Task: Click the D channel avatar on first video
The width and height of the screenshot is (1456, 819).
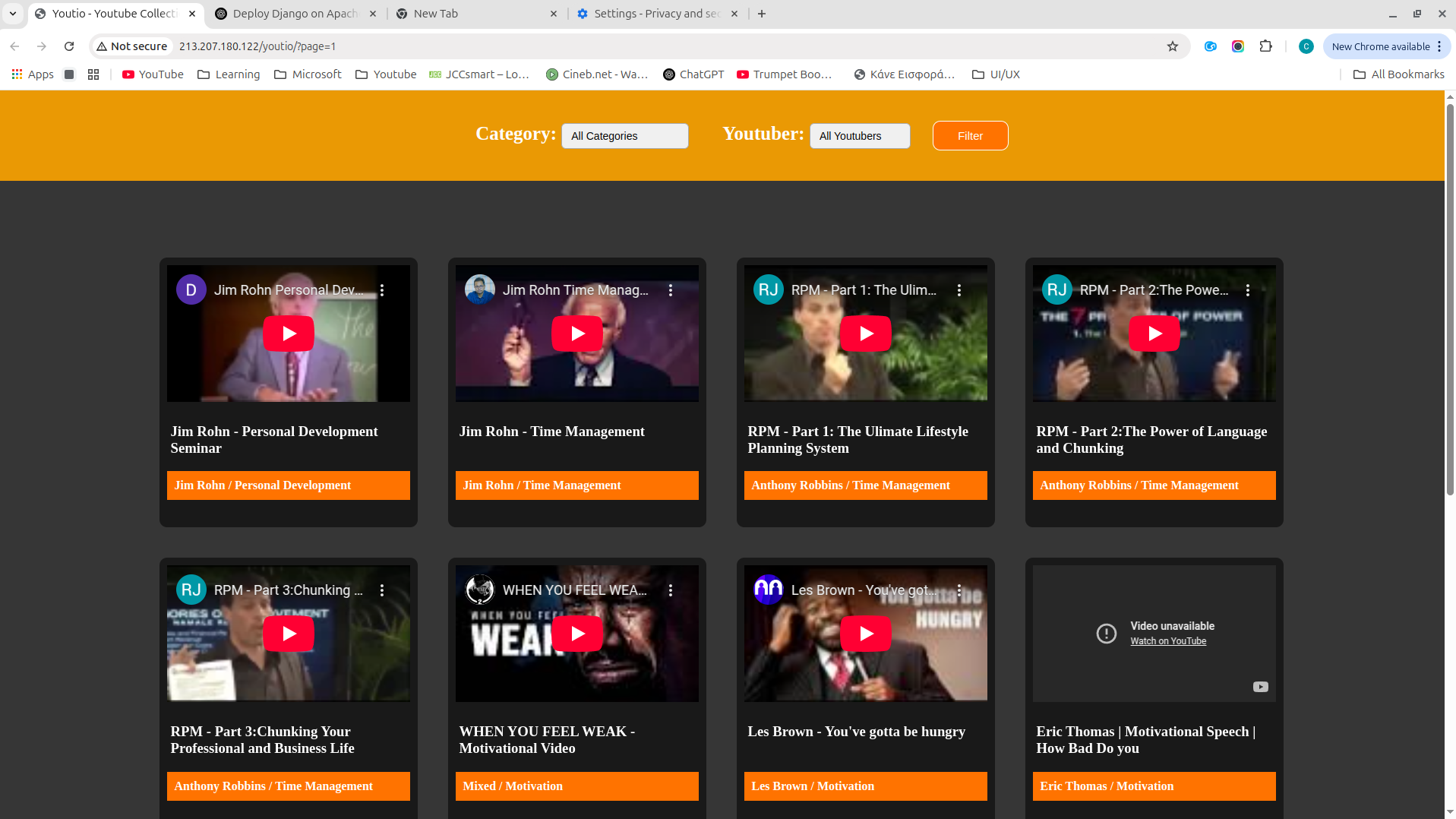Action: [191, 289]
